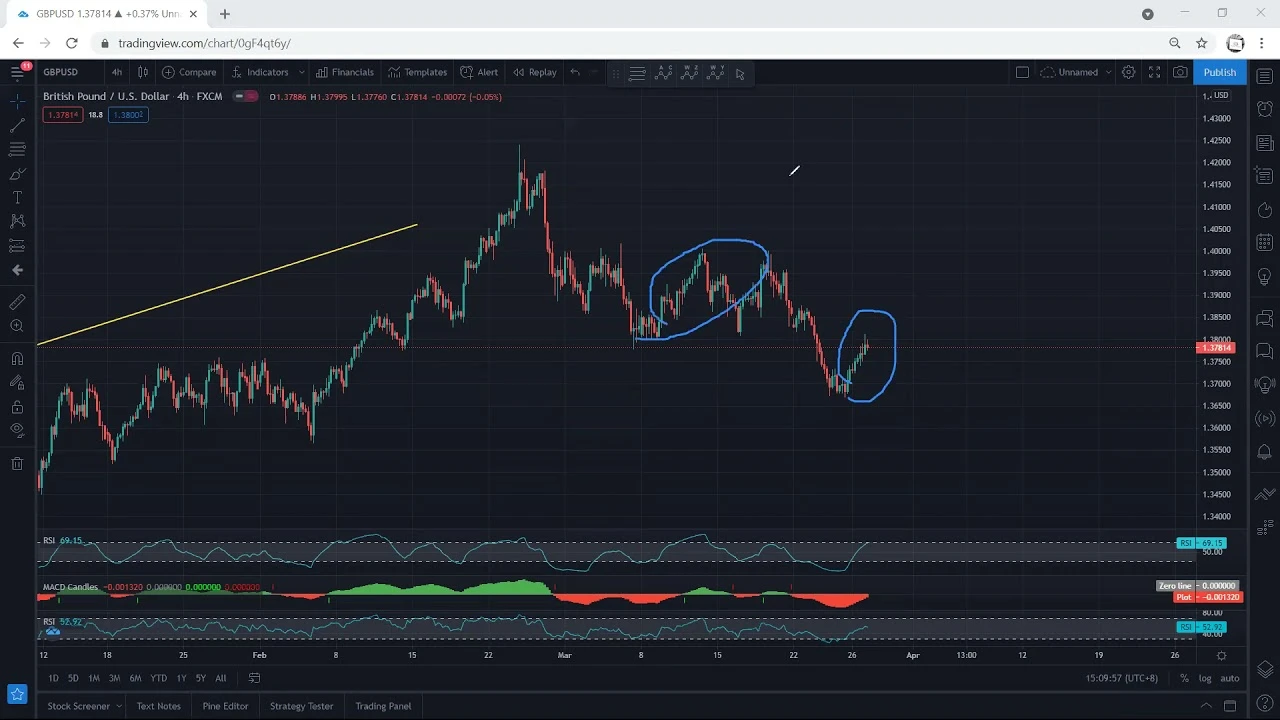The width and height of the screenshot is (1280, 720).
Task: Select the ruler measure tool
Action: tap(17, 302)
